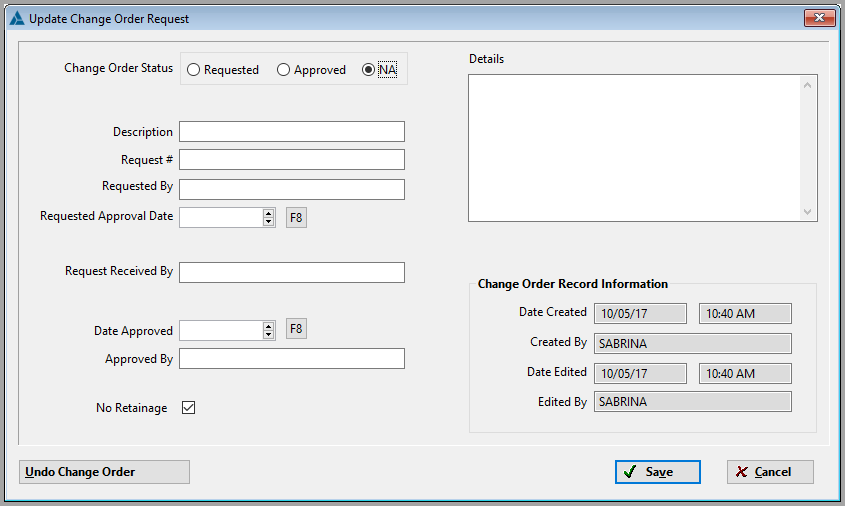Click the Undo Change Order button
This screenshot has height=506, width=845.
click(x=104, y=472)
